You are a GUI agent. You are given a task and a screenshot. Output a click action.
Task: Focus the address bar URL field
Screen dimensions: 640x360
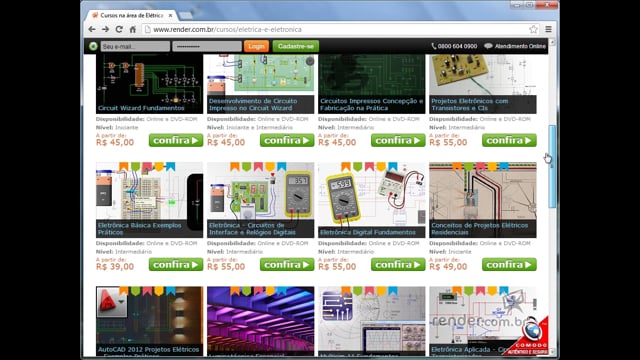click(x=339, y=29)
